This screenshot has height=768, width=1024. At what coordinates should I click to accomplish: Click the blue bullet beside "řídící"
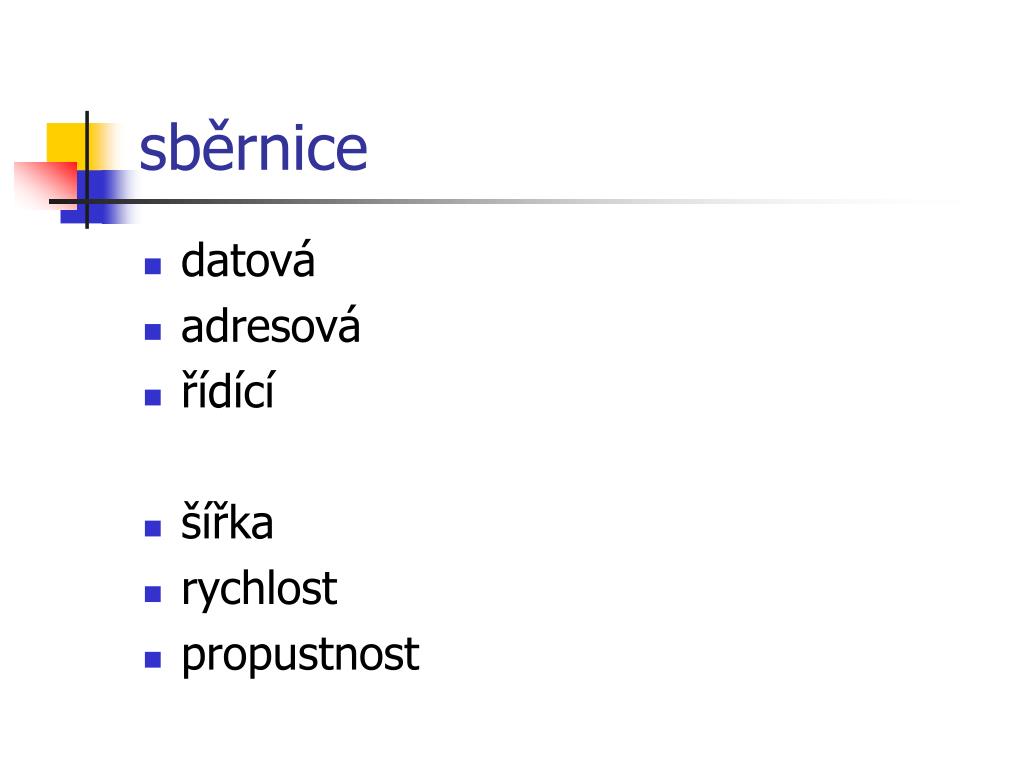click(x=153, y=397)
